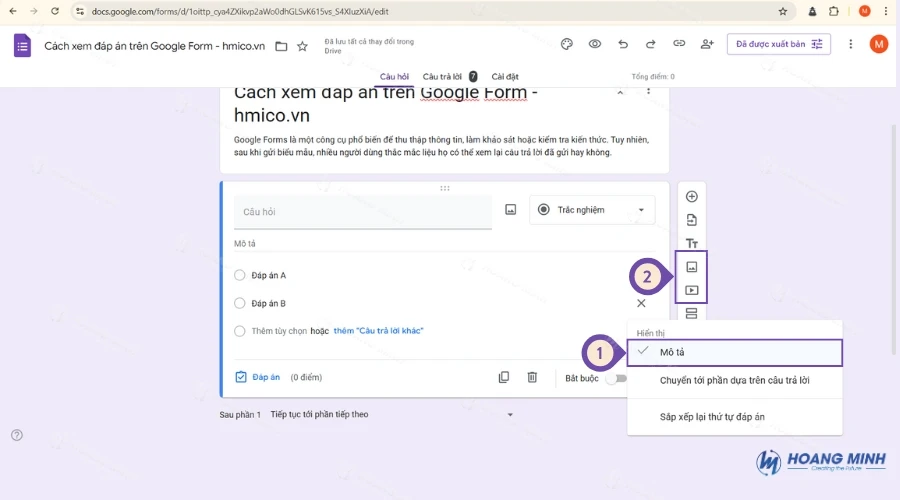Click Thêm tùy chọn to add option
Viewport: 900px width, 500px height.
279,331
